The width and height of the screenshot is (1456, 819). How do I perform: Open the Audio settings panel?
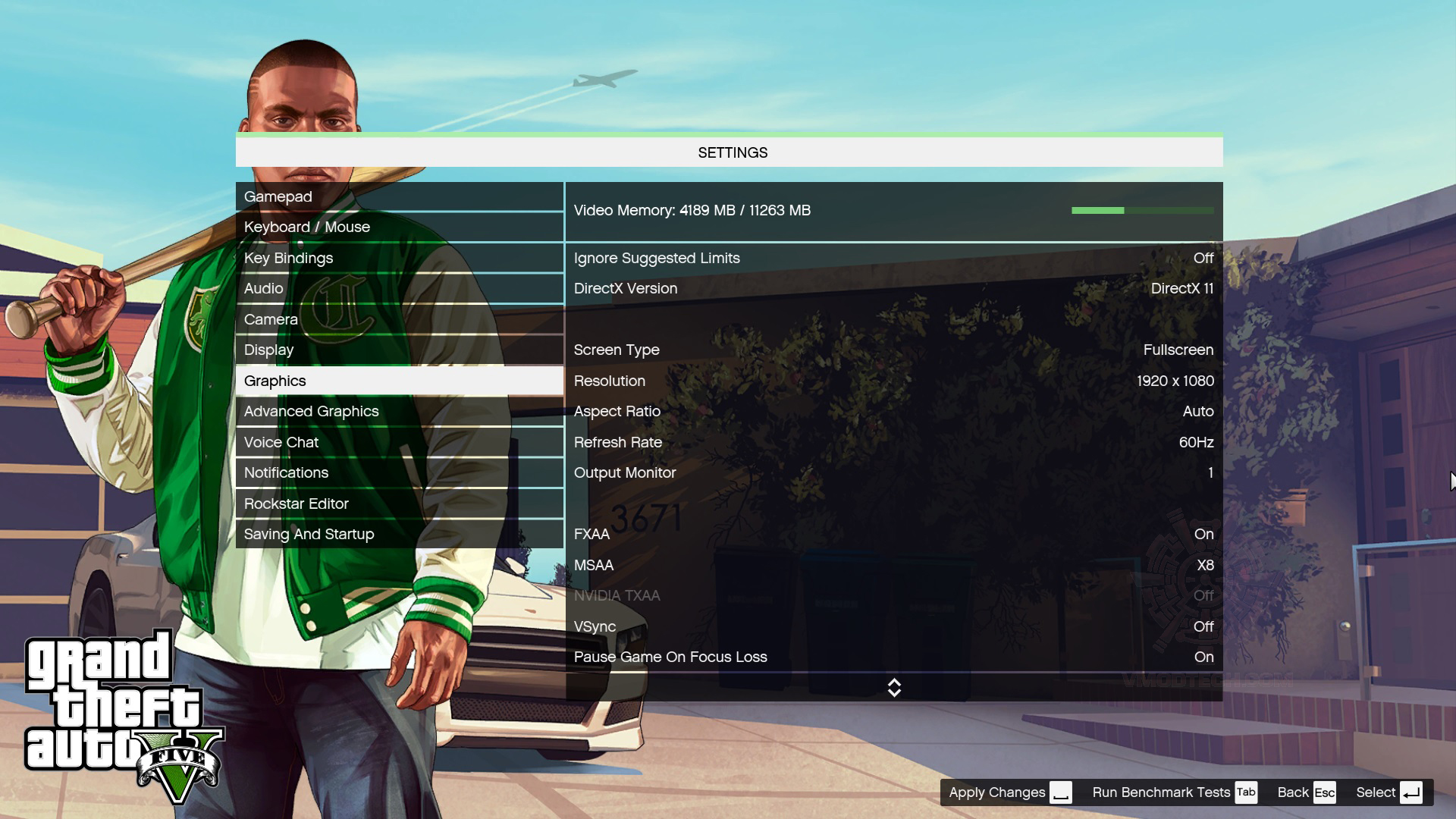(263, 288)
